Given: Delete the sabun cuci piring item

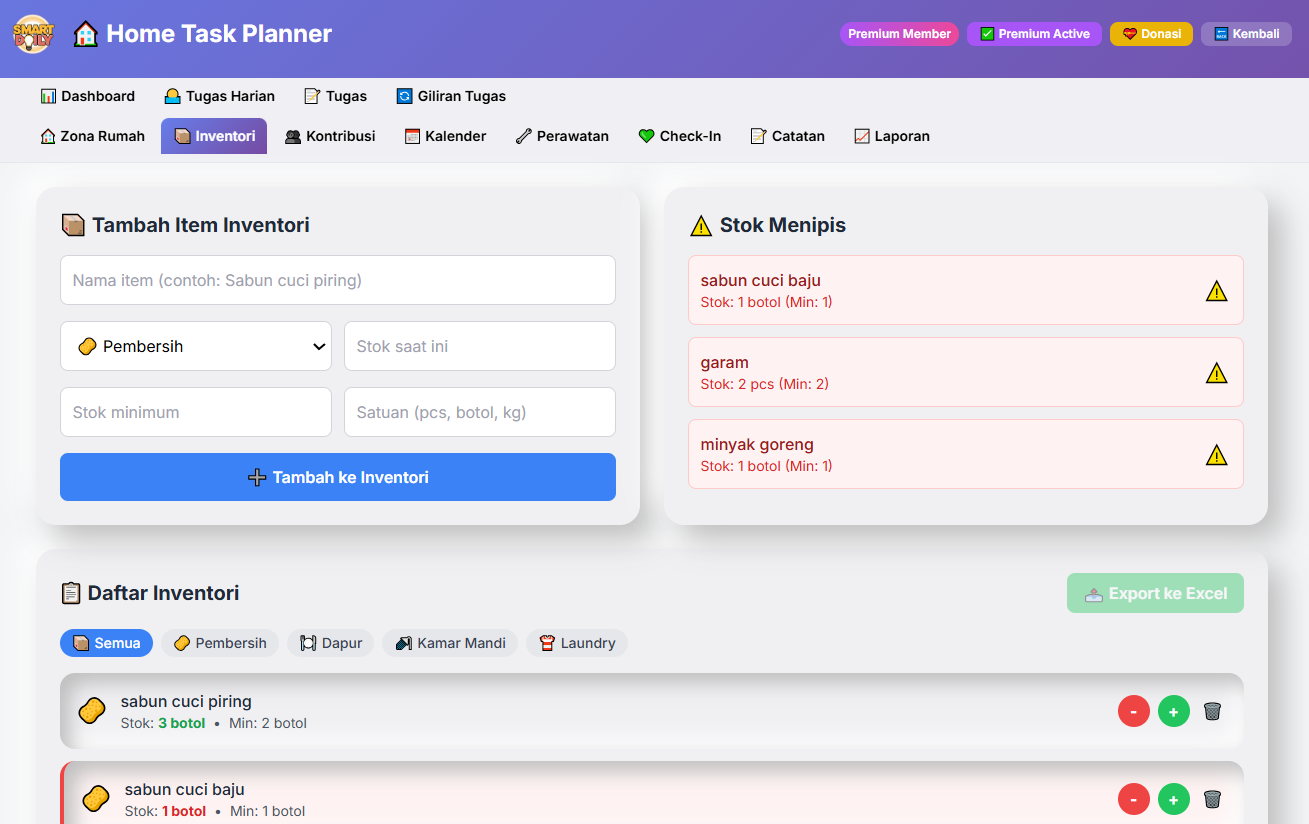Looking at the screenshot, I should (x=1212, y=711).
